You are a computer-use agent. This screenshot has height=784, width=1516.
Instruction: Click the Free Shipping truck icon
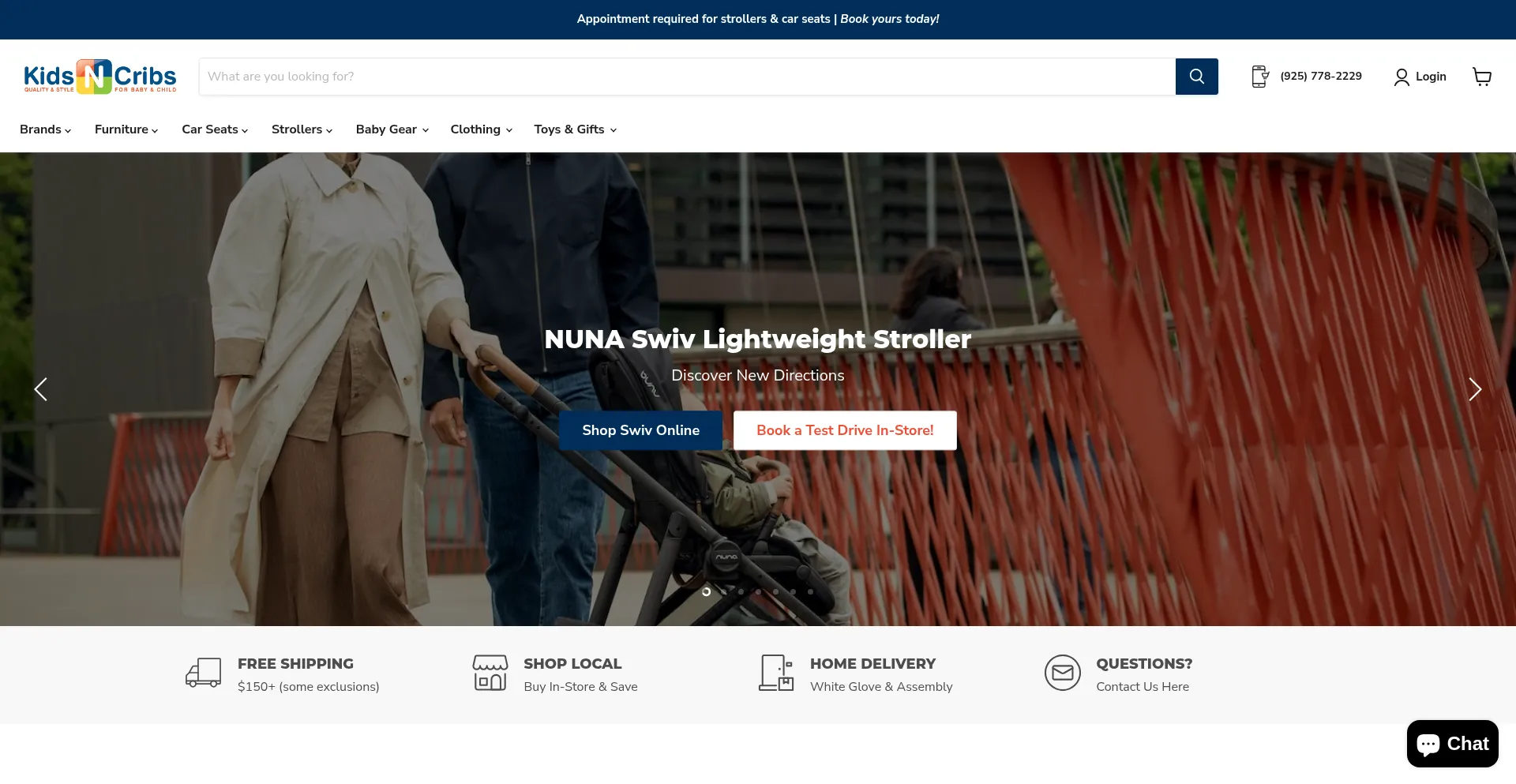[x=204, y=673]
